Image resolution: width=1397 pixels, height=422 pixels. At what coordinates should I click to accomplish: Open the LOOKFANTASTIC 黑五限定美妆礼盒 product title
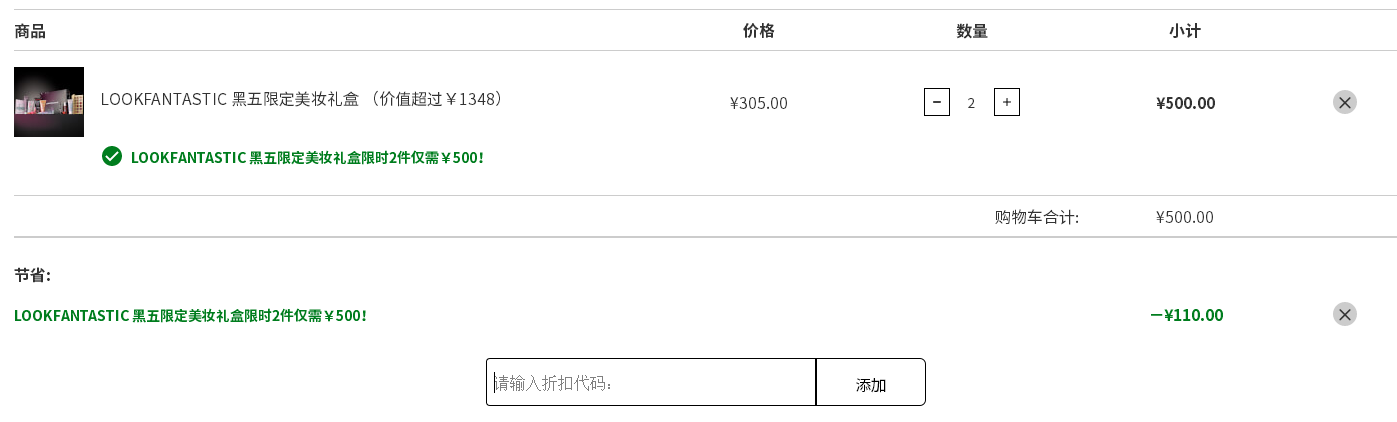click(302, 99)
